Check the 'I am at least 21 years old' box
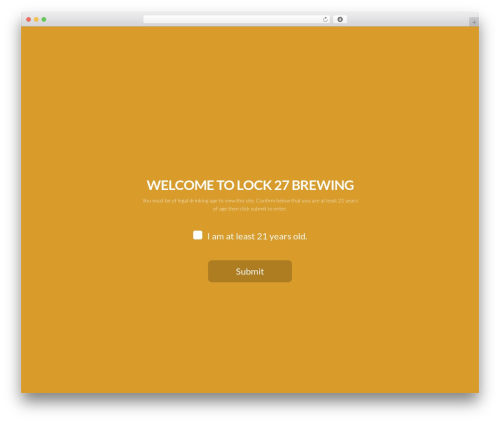This screenshot has width=500, height=423. point(198,235)
